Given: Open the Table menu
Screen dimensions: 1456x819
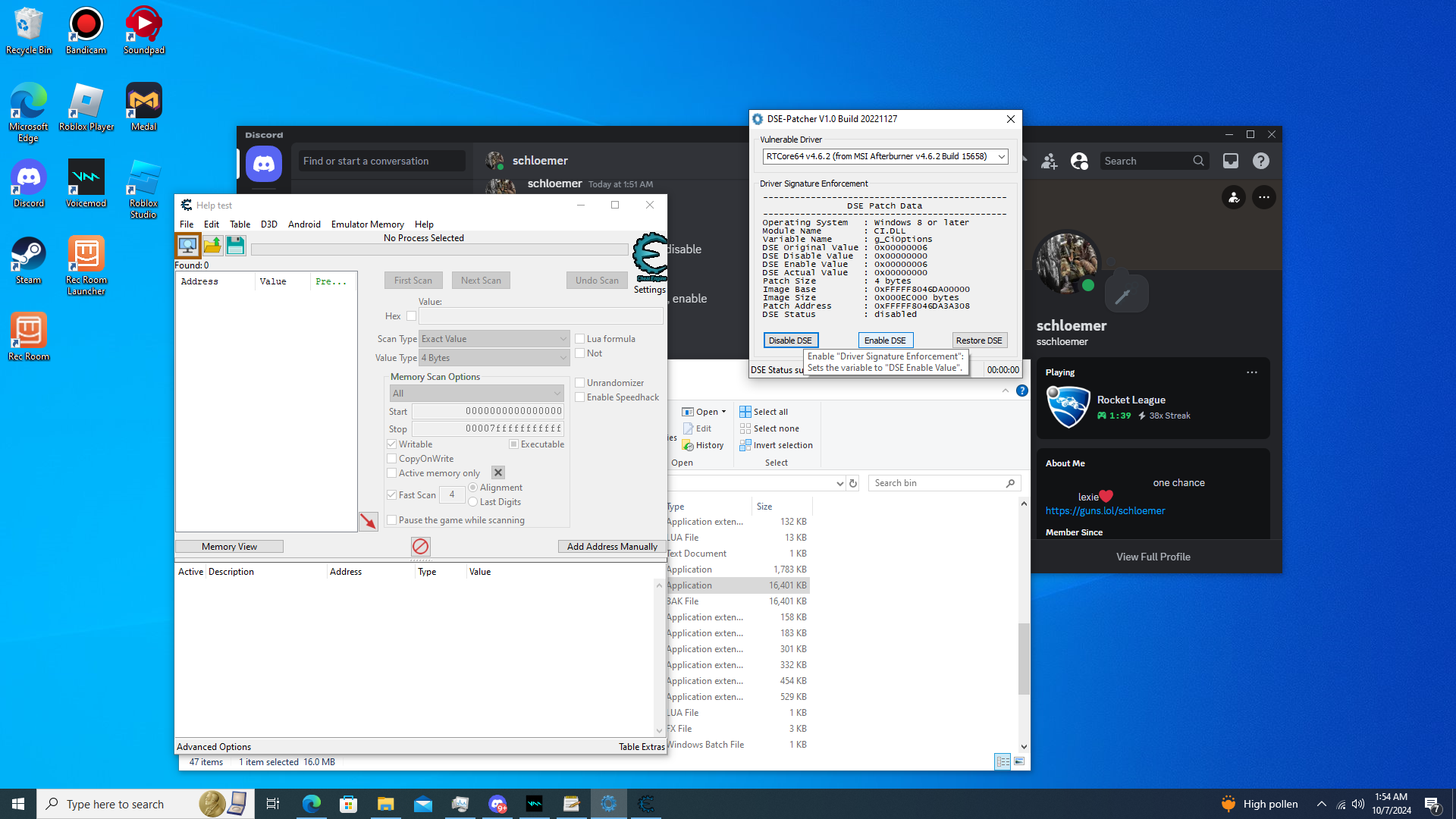Looking at the screenshot, I should point(240,224).
